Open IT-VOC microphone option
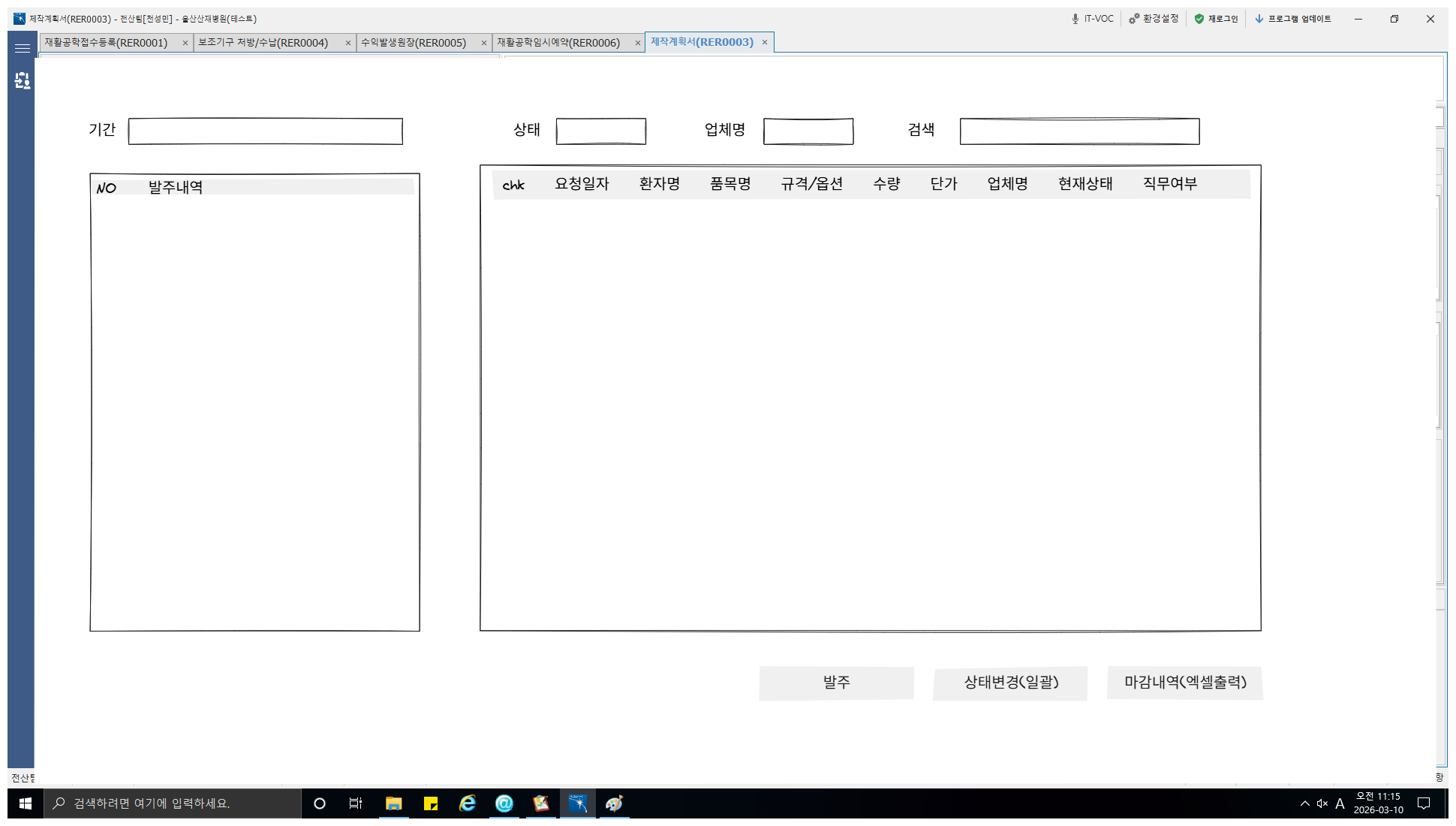 [1092, 19]
